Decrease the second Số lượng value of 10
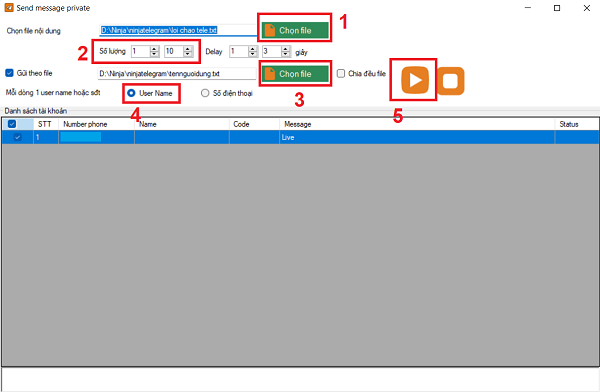This screenshot has width=600, height=392. [188, 54]
